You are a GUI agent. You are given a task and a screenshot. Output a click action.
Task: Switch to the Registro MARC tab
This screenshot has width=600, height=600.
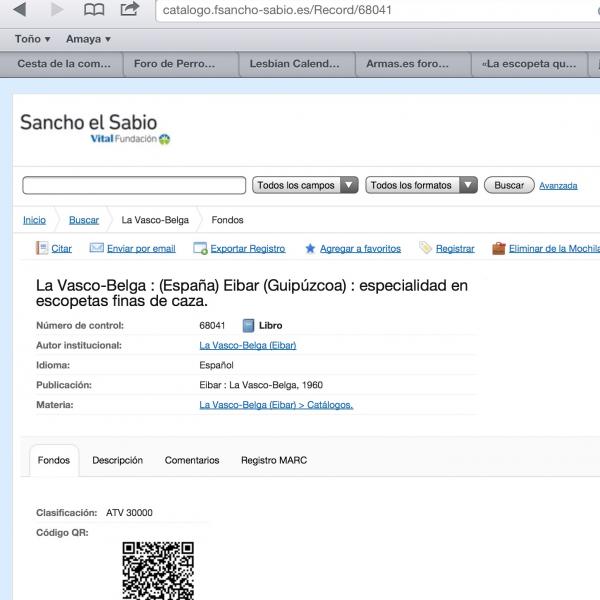point(274,460)
